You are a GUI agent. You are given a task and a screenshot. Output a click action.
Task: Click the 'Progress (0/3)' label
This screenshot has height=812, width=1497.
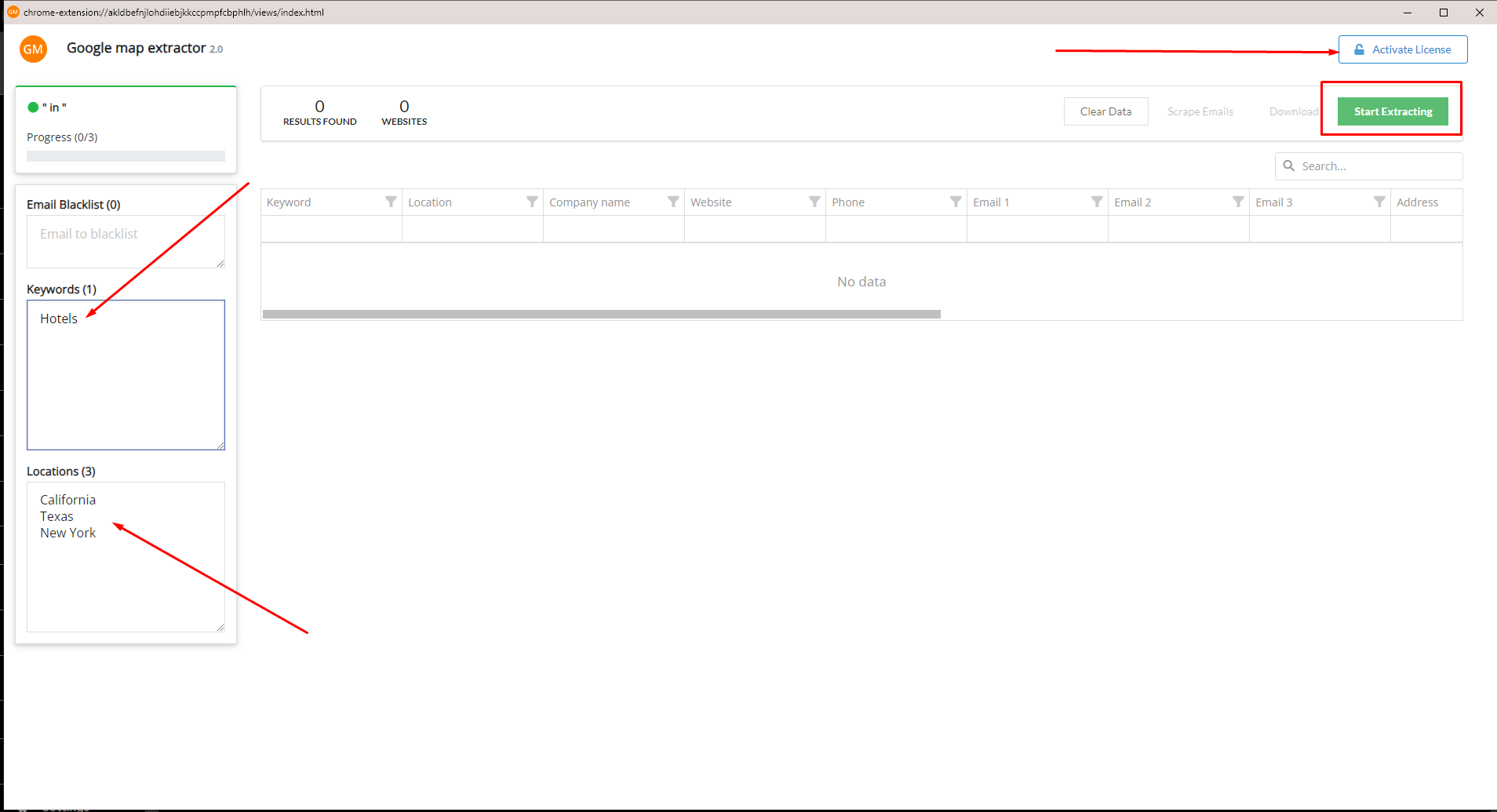(62, 137)
